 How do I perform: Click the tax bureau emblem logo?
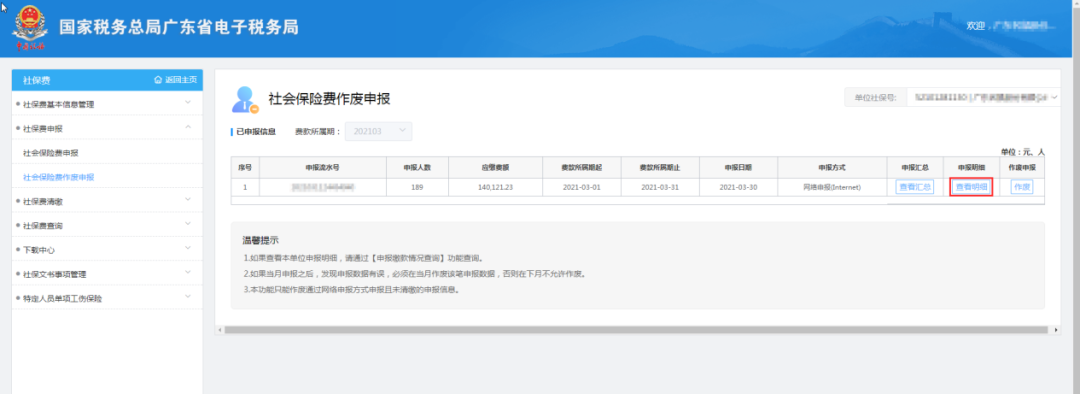point(31,28)
